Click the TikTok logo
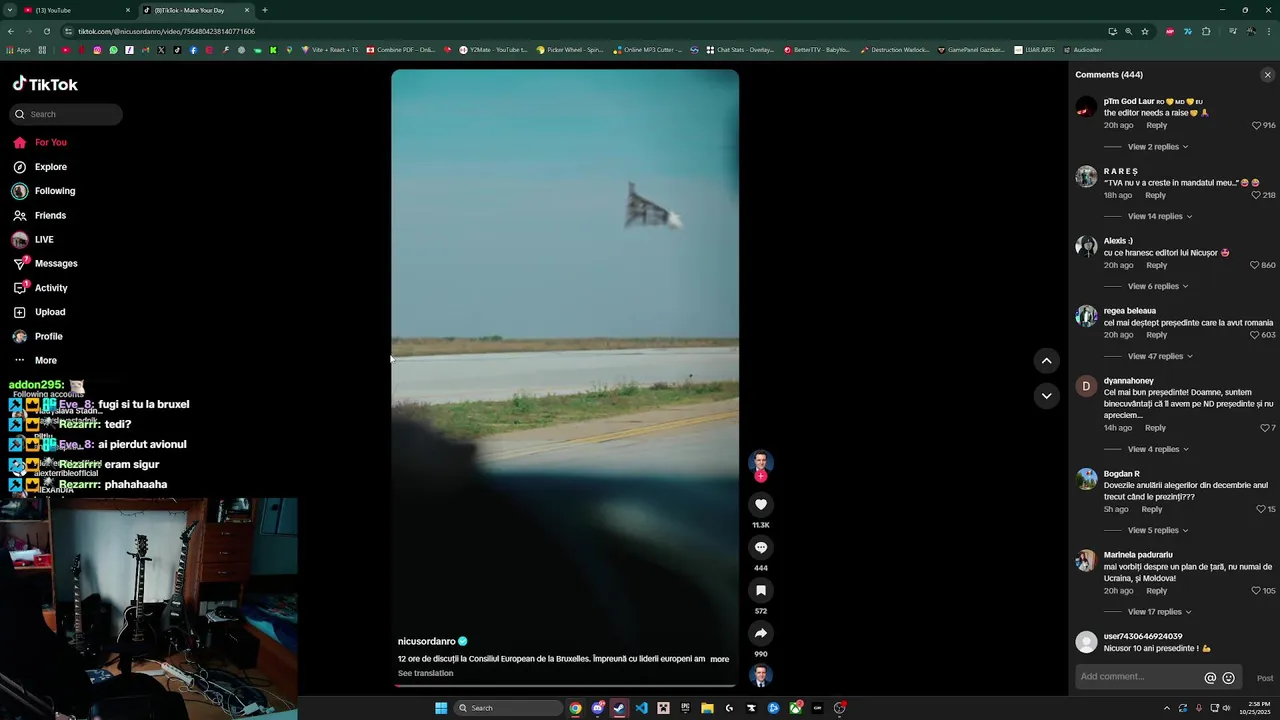 pyautogui.click(x=45, y=85)
